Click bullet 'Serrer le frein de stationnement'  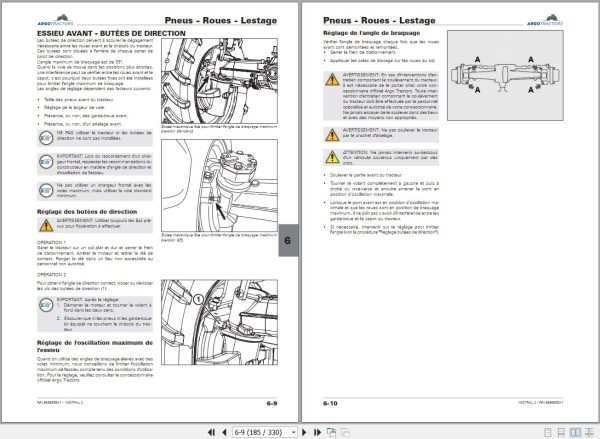coord(362,52)
